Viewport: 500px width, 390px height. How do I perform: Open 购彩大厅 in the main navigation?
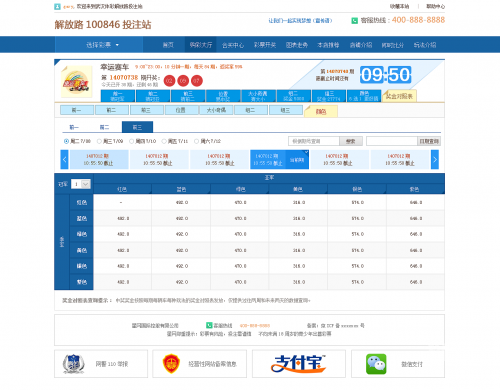pyautogui.click(x=201, y=45)
